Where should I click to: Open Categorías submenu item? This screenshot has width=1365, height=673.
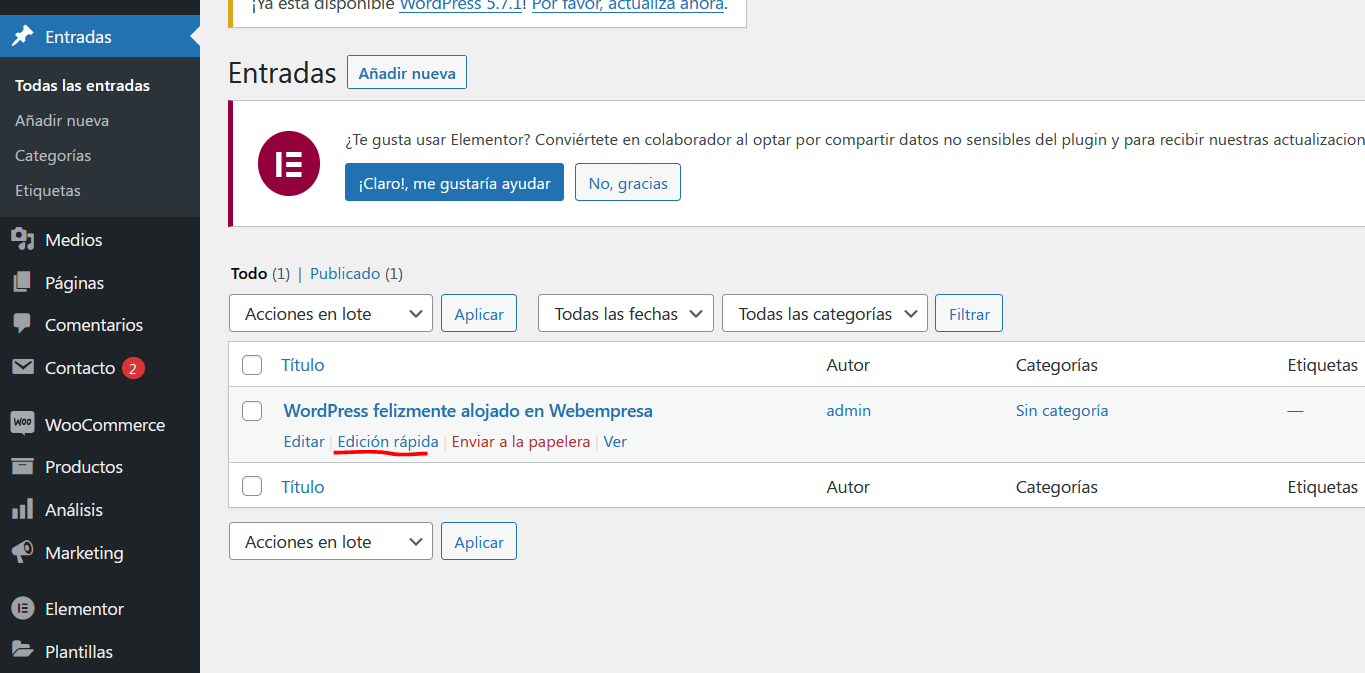pos(53,156)
